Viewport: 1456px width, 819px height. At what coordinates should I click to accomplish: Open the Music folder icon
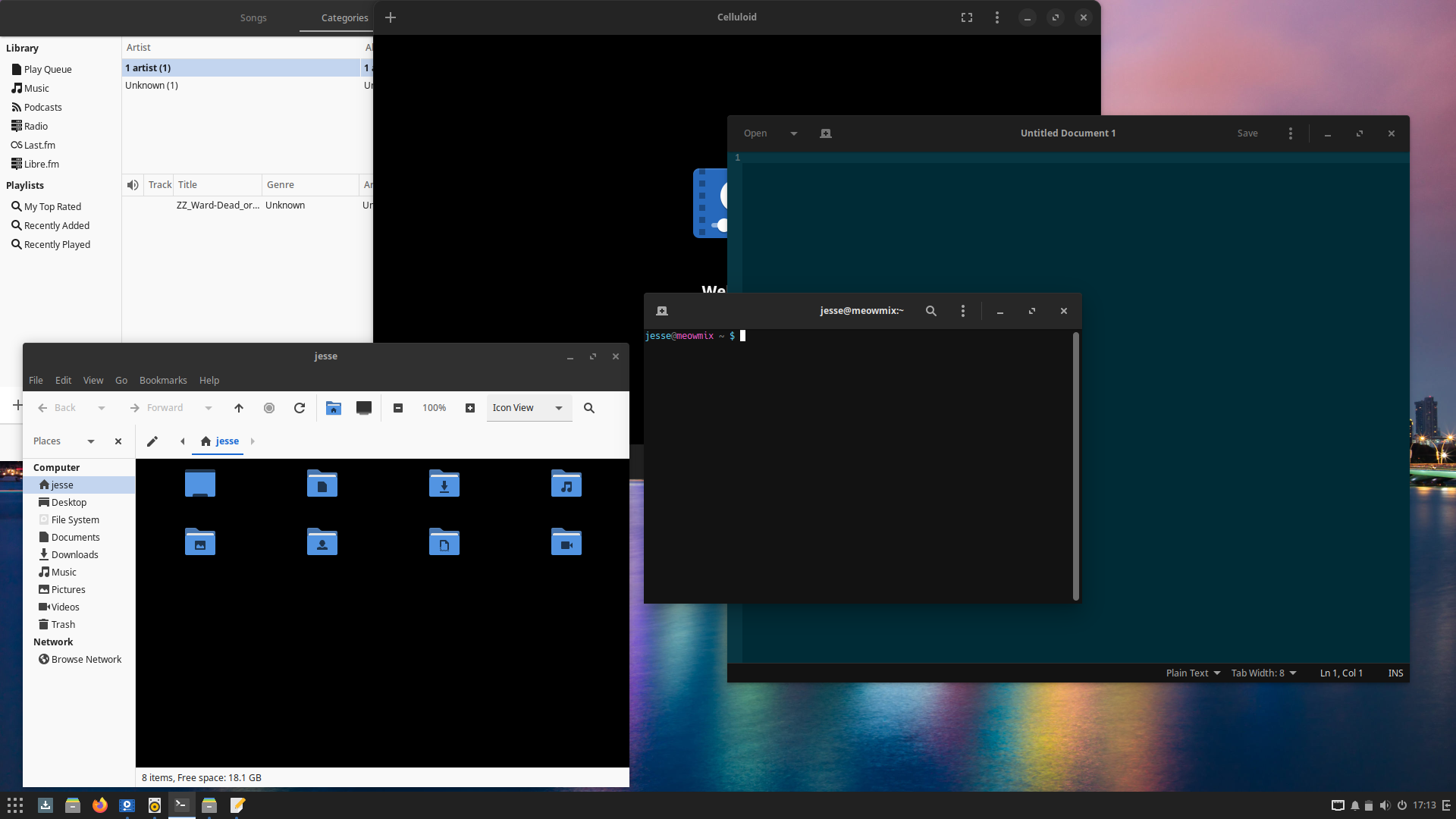pos(566,483)
